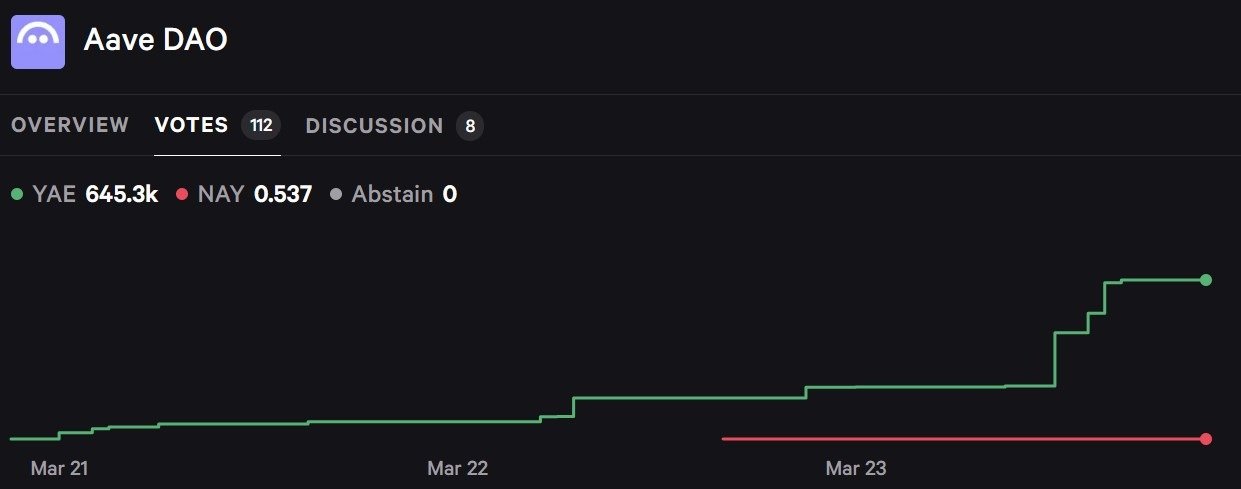Click the Abstain legend label text

click(x=392, y=194)
